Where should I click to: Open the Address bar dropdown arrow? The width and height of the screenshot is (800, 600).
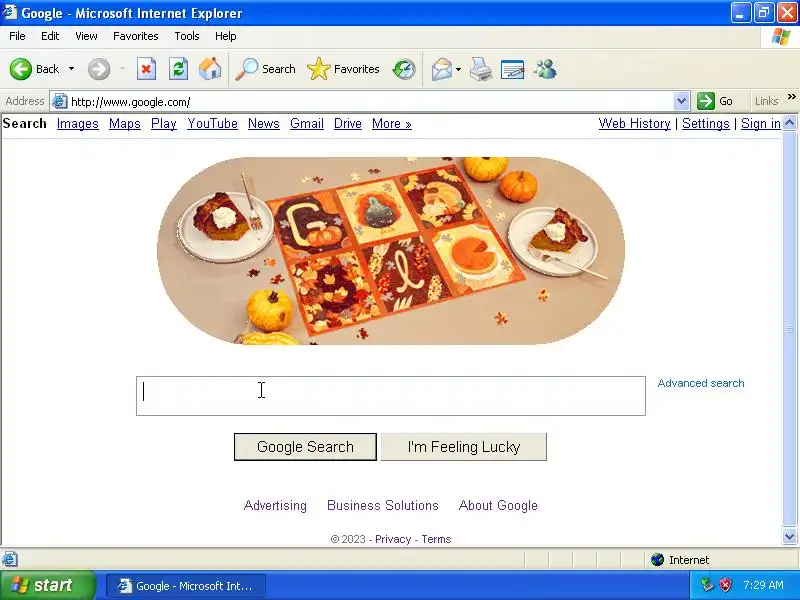(681, 101)
